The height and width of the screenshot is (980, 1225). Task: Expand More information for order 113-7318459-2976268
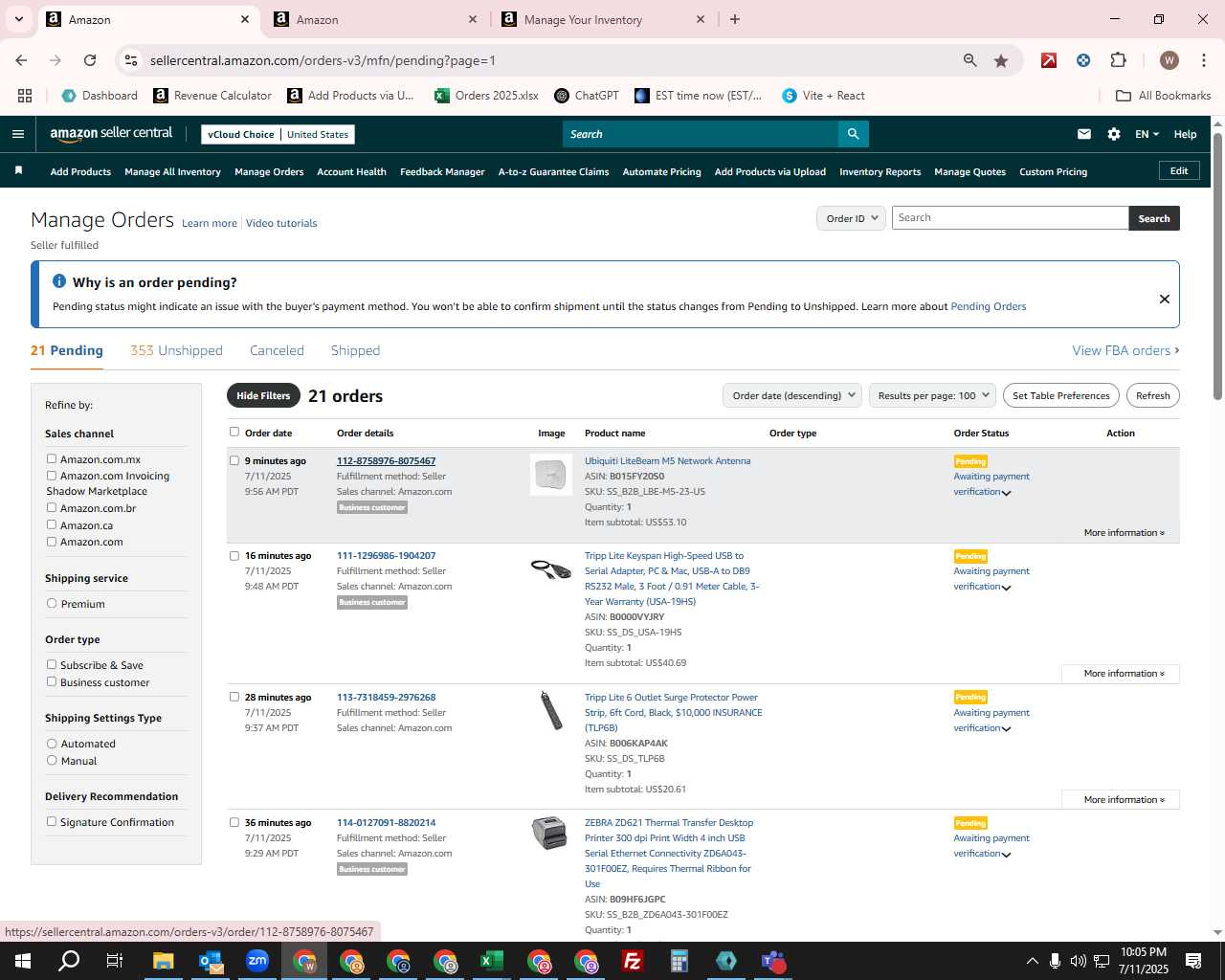pyautogui.click(x=1121, y=799)
